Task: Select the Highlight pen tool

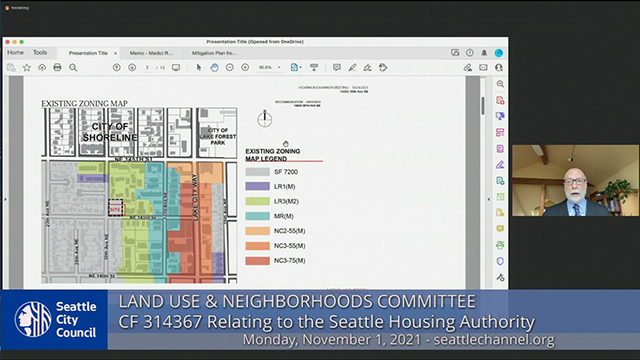Action: (352, 68)
